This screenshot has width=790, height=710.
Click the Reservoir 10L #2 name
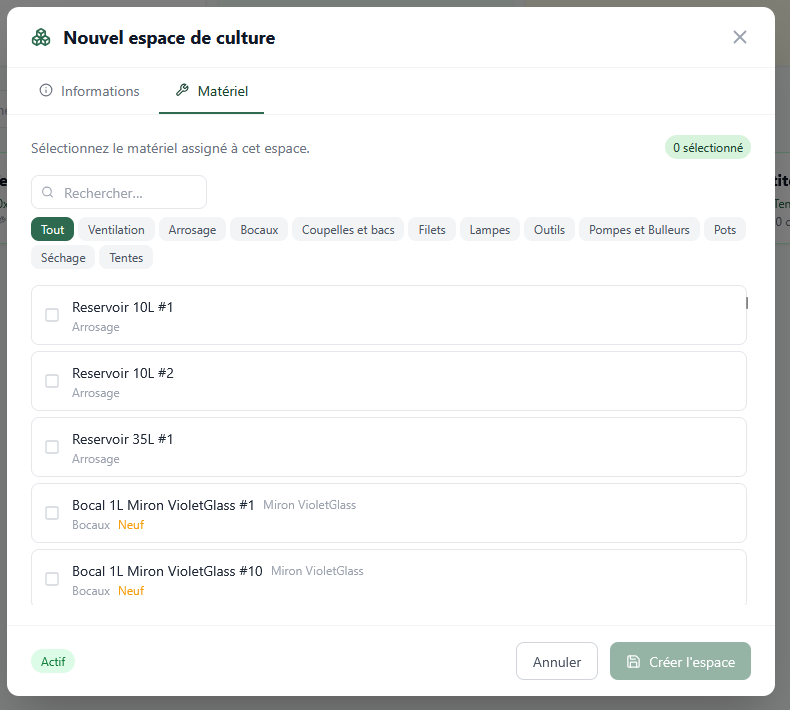click(123, 373)
